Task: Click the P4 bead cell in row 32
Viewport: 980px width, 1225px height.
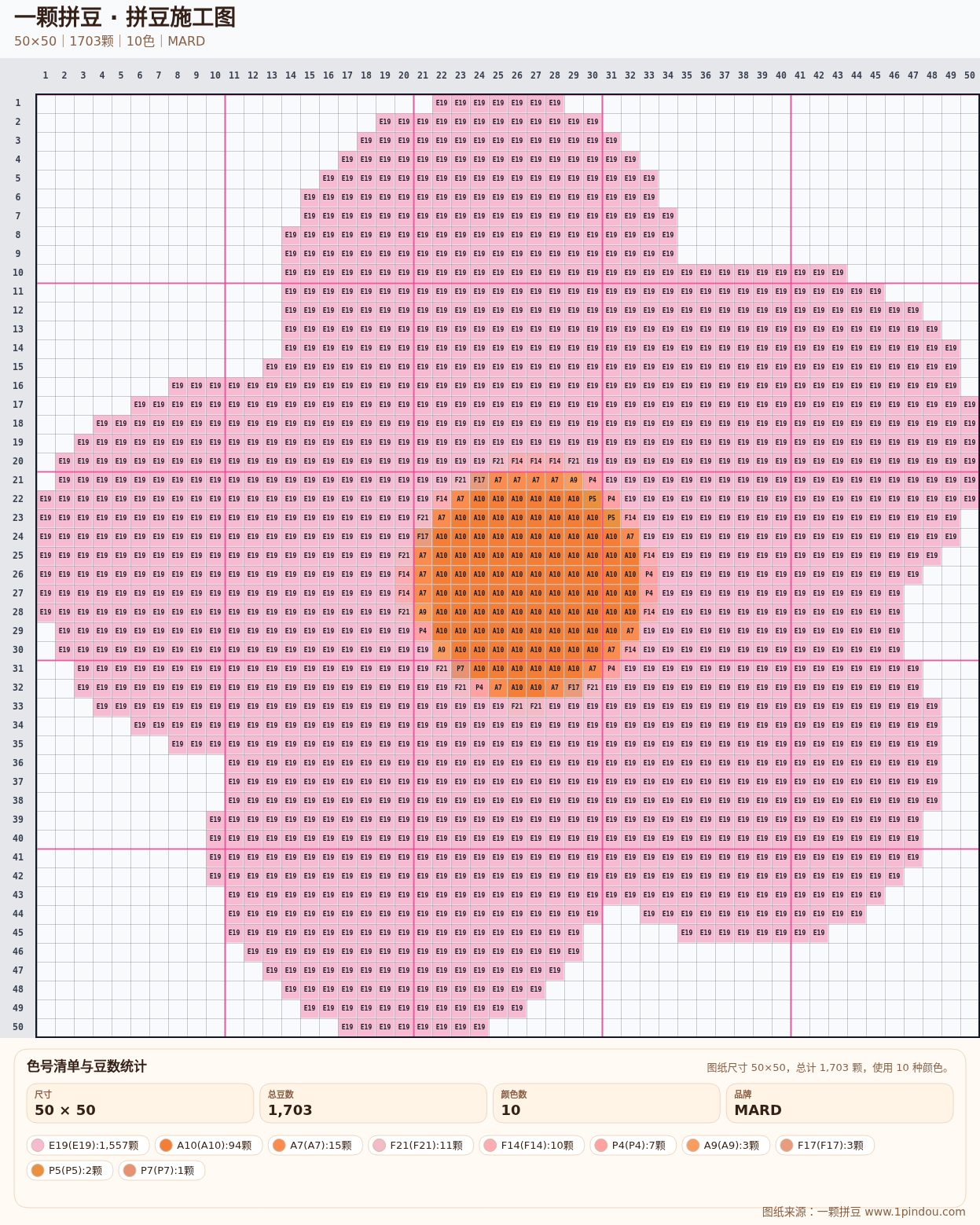Action: click(479, 688)
